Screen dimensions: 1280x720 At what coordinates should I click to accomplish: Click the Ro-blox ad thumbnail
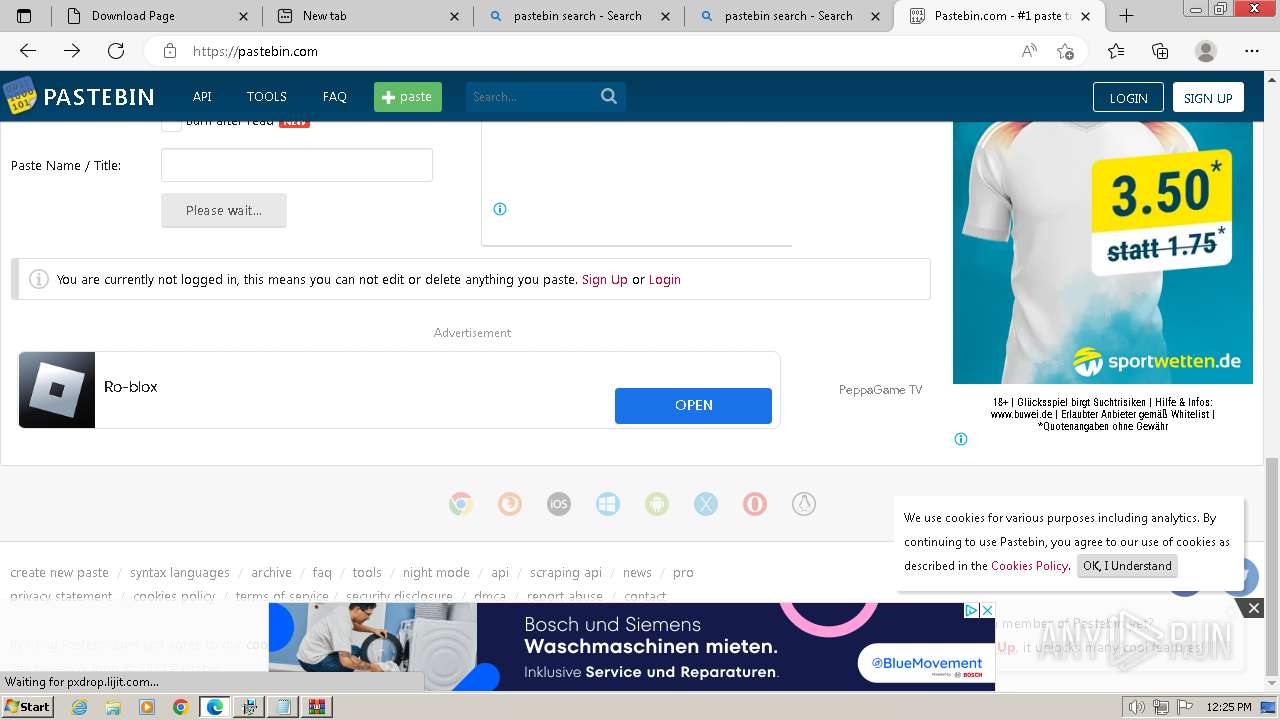coord(57,390)
